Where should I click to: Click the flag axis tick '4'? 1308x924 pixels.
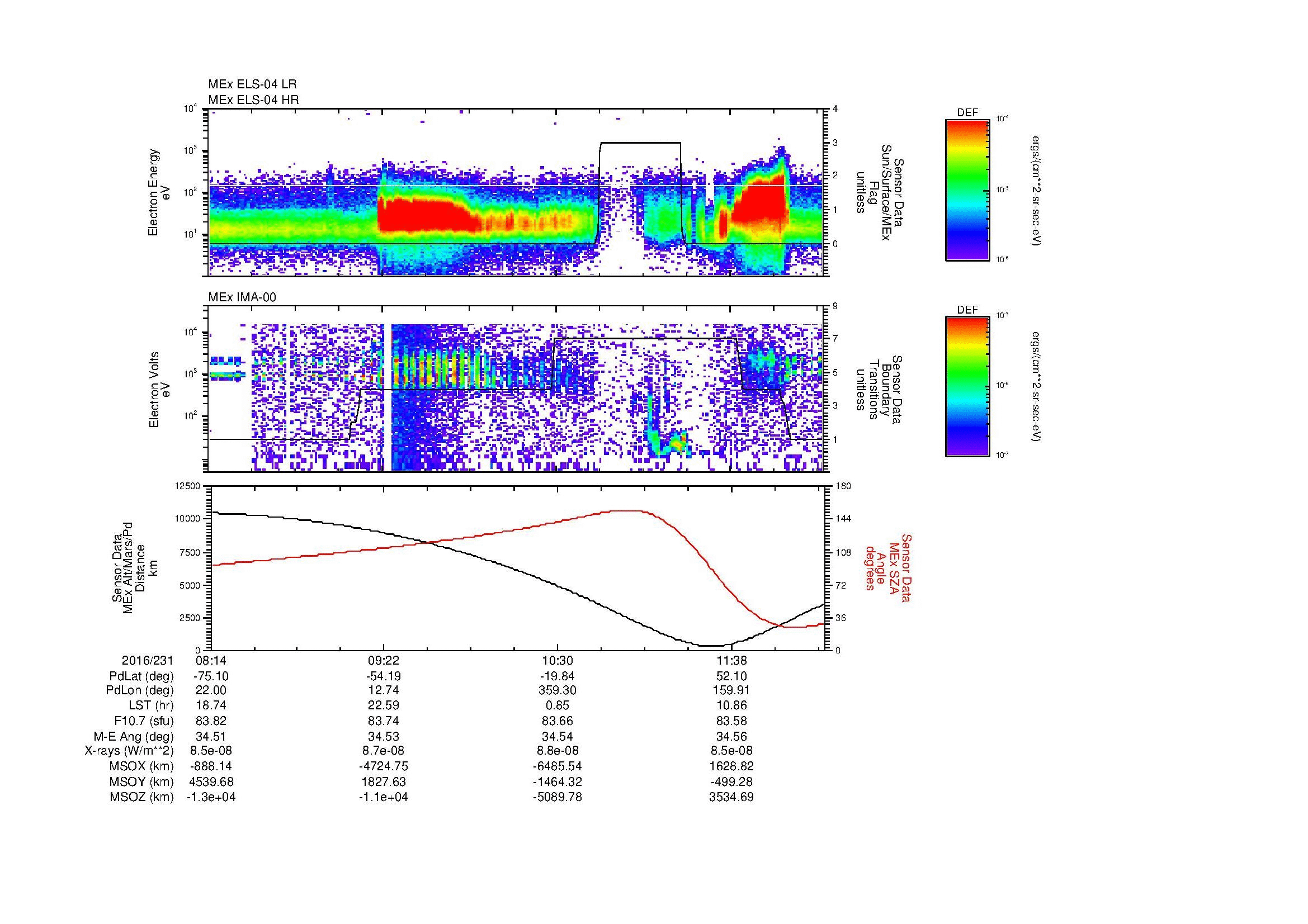(835, 109)
